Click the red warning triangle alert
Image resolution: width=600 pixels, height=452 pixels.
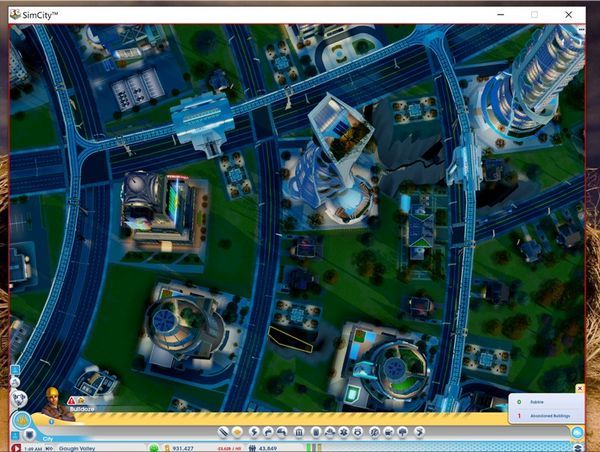coord(71,401)
